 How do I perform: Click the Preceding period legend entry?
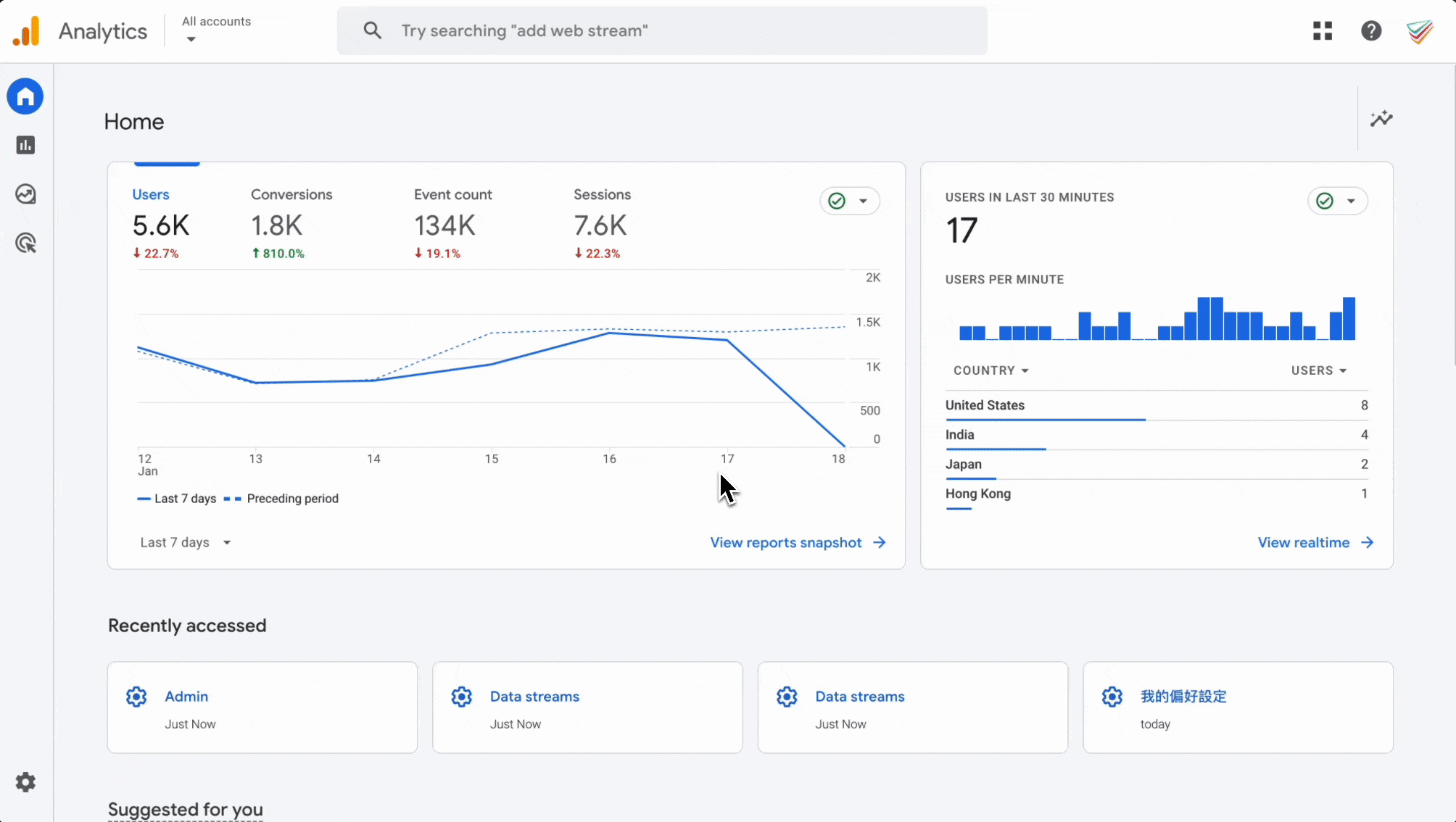[x=281, y=499]
